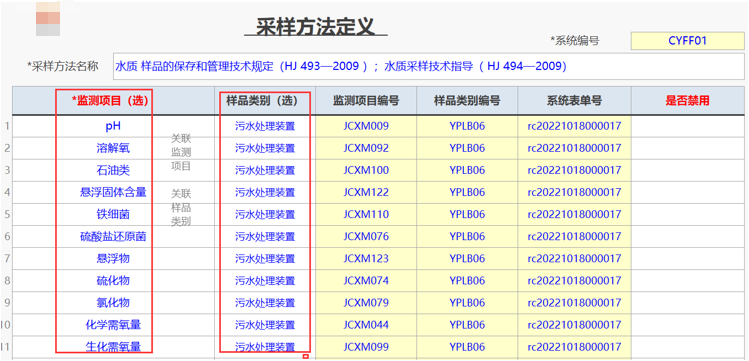The image size is (749, 361).
Task: Toggle 是否禁用 cell for 硫化物 row
Action: 687,280
